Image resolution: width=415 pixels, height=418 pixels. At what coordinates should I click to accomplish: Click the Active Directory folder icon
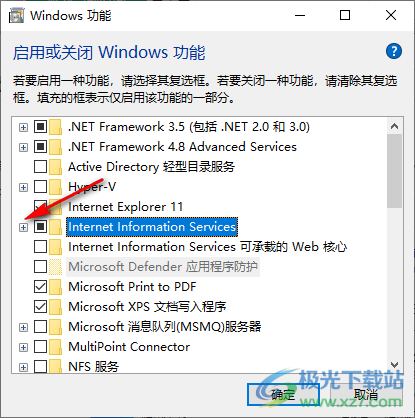coord(56,167)
